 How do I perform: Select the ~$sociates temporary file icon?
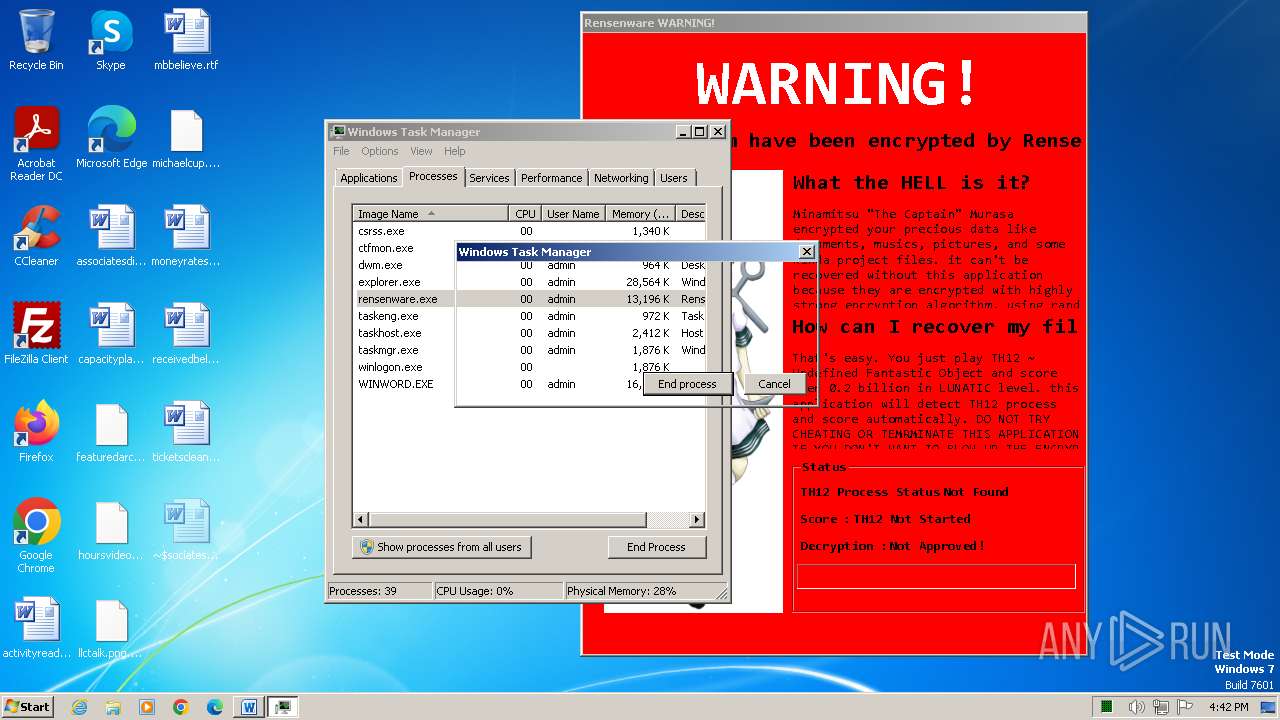186,530
